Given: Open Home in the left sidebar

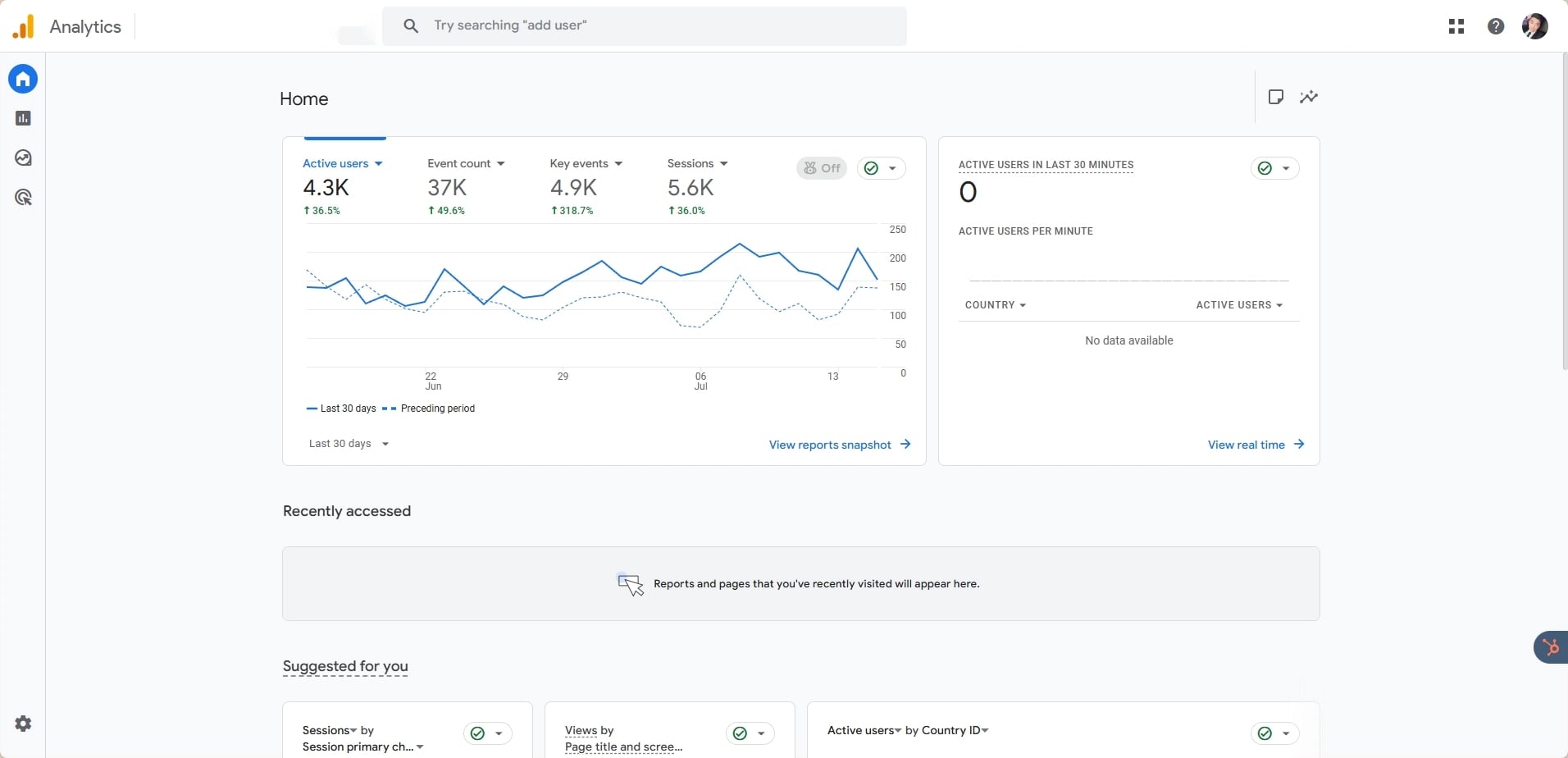Looking at the screenshot, I should 22,78.
